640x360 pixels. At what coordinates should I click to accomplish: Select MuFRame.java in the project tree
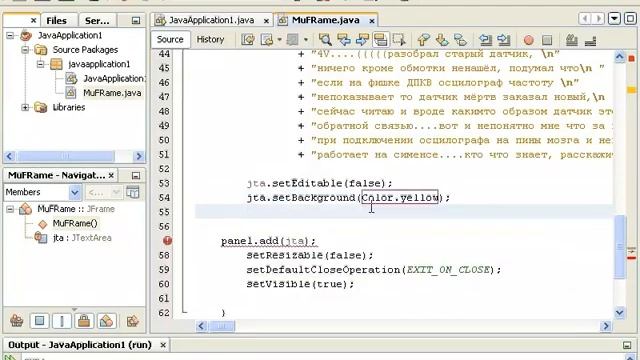pos(112,93)
